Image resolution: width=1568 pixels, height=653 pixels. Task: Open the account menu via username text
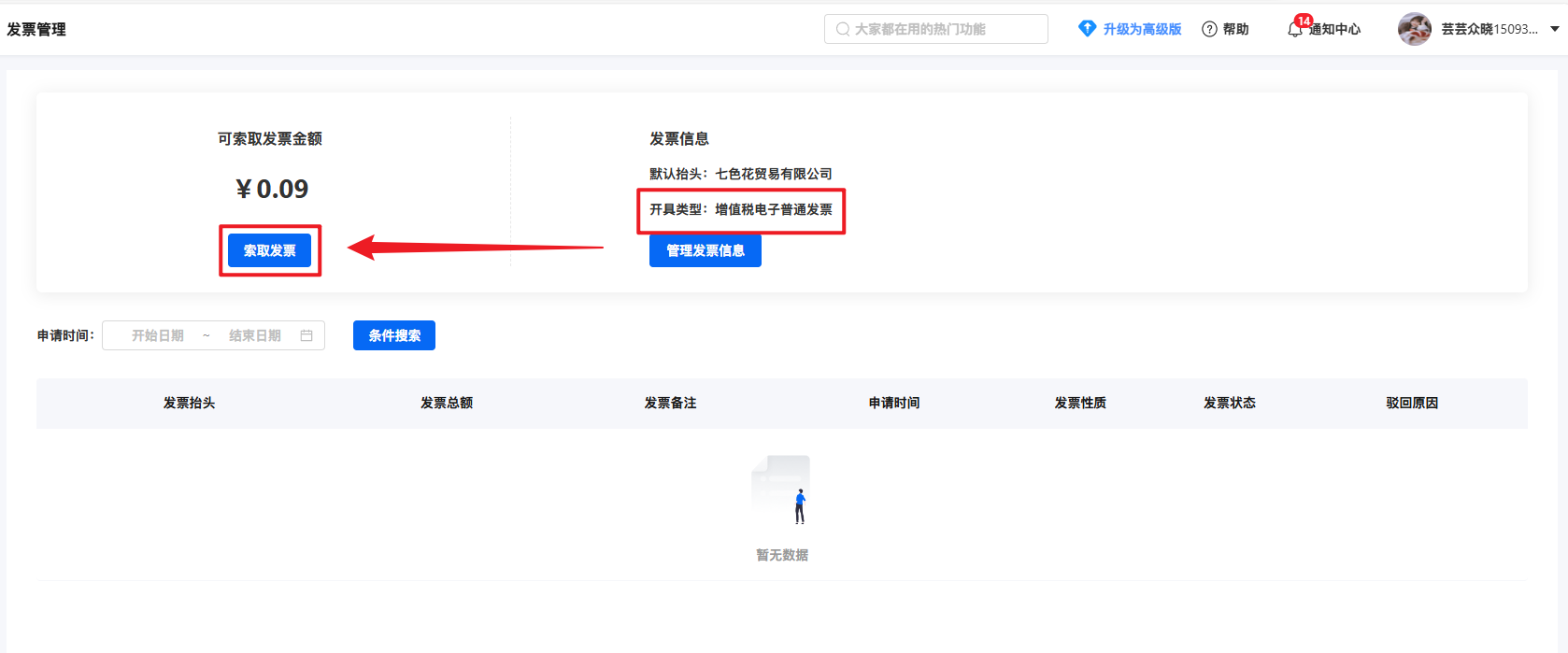click(x=1489, y=29)
